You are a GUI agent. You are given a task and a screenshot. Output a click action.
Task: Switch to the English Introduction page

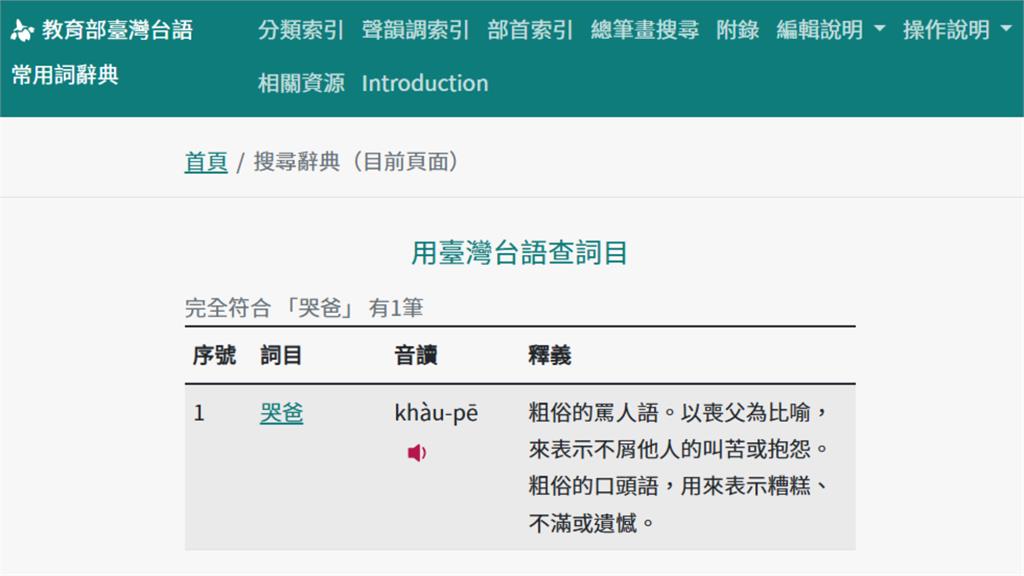tap(425, 83)
